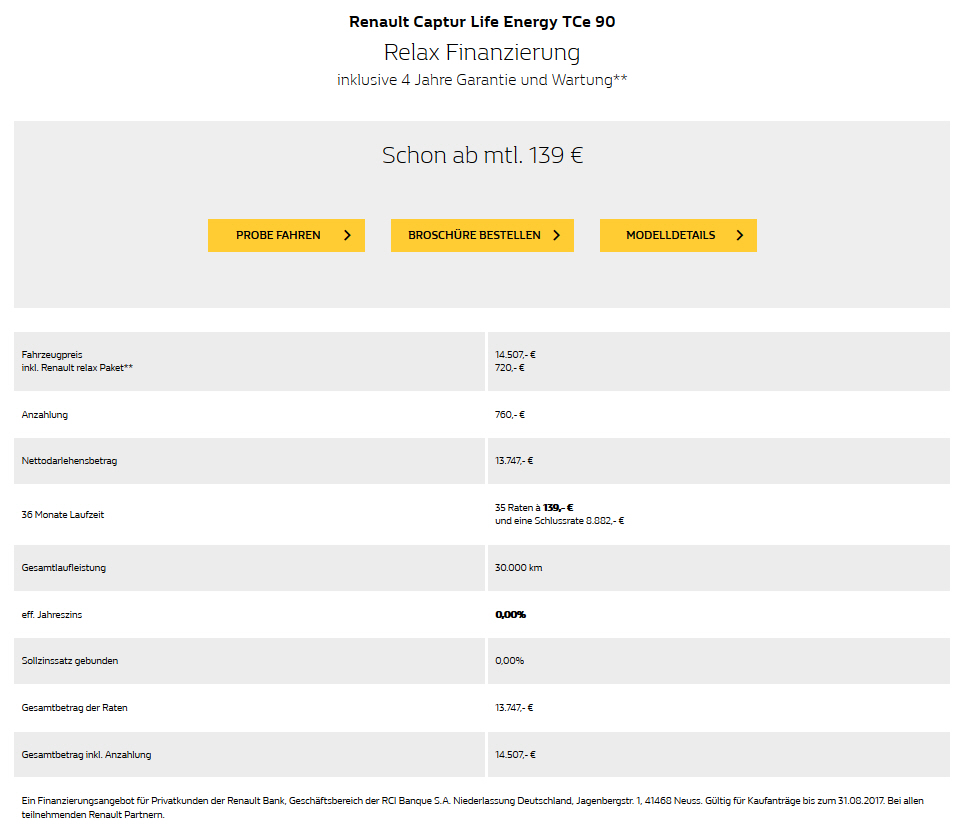956x830 pixels.
Task: Select the Anzahlung value 760,- €
Action: [510, 415]
